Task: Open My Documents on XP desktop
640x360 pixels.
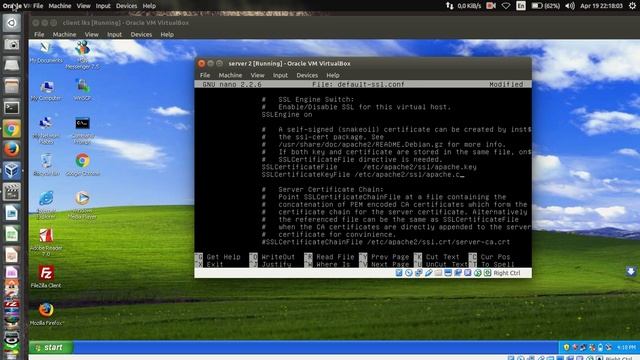Action: (46, 52)
